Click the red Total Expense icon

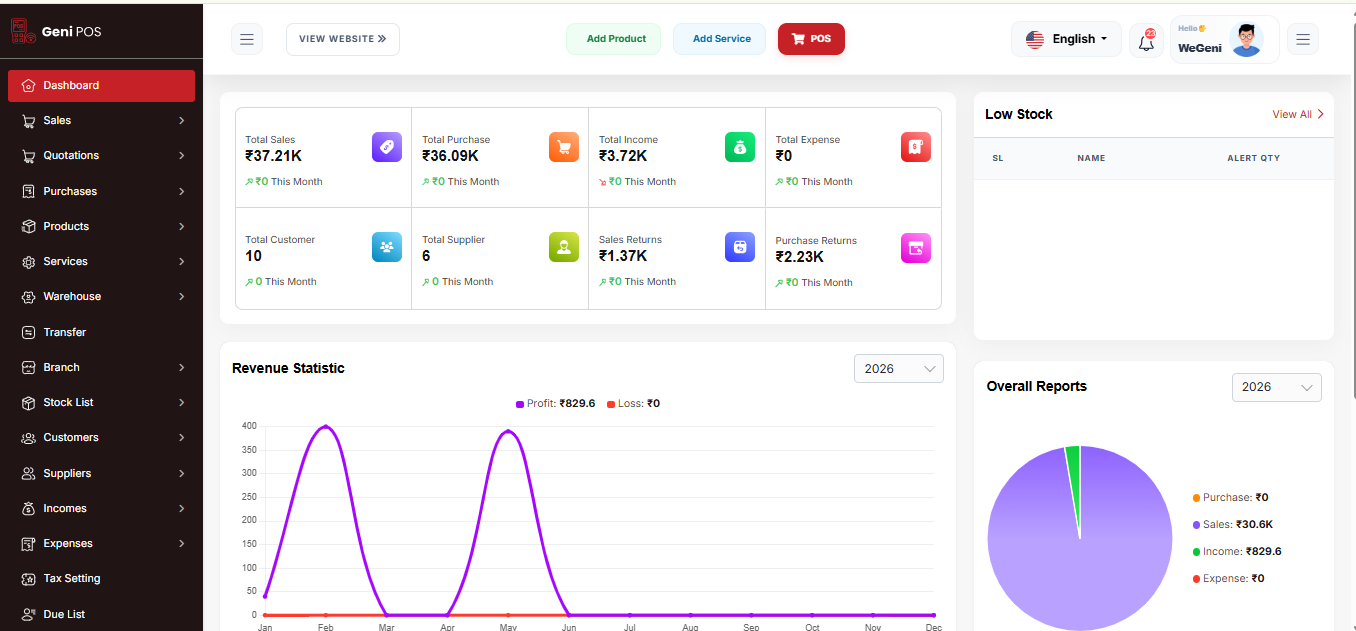pyautogui.click(x=916, y=147)
